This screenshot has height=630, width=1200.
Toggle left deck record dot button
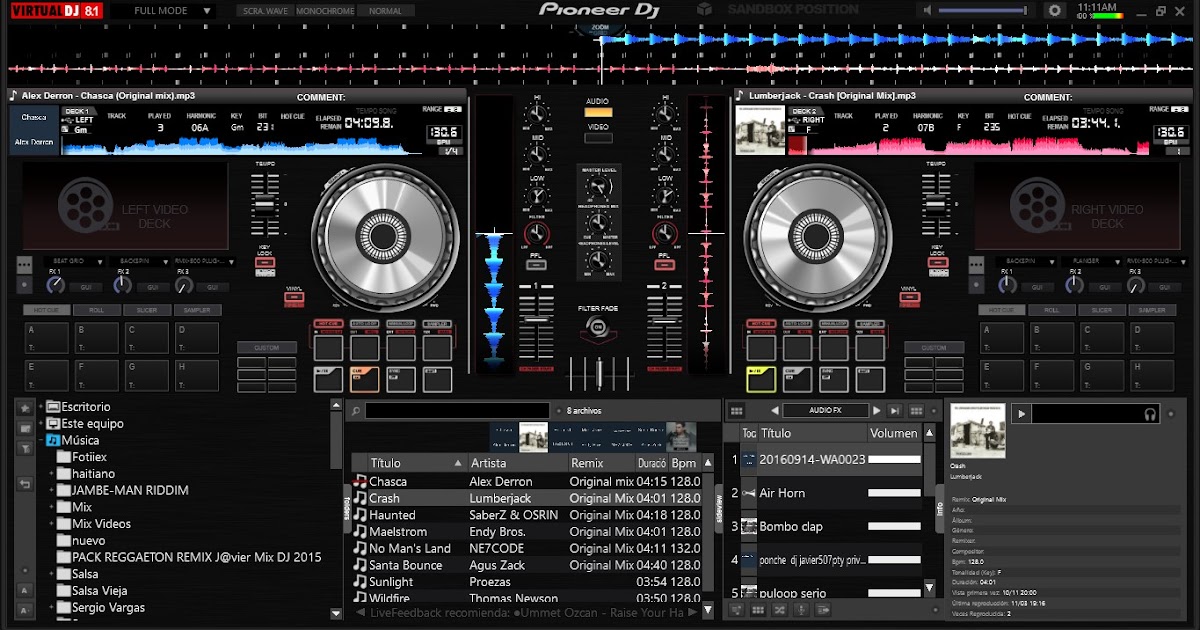[x=25, y=285]
